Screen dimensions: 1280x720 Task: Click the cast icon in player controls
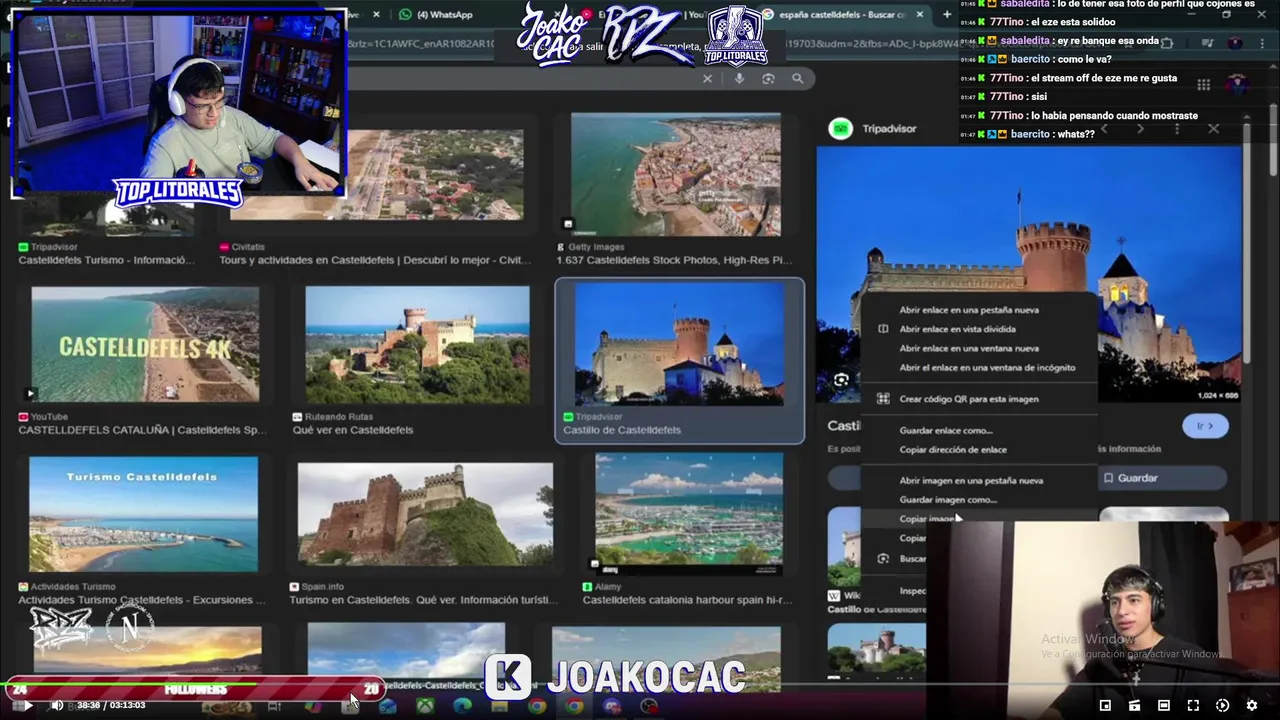1134,705
